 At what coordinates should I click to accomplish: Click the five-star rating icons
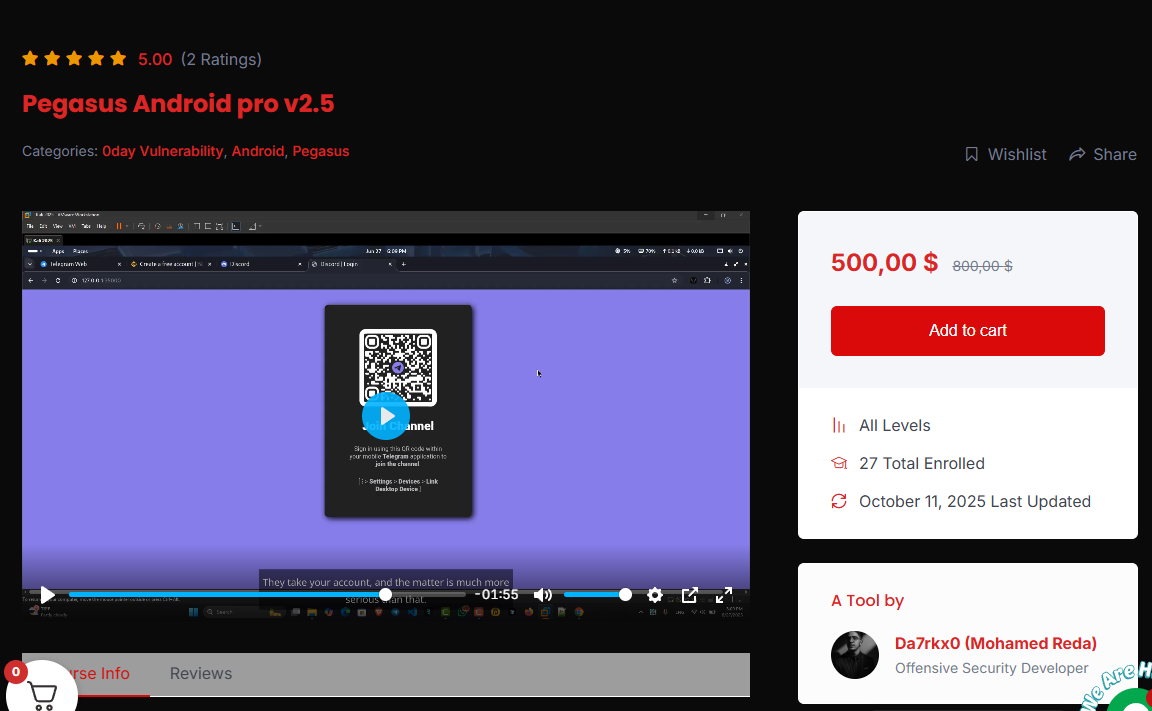(x=74, y=59)
